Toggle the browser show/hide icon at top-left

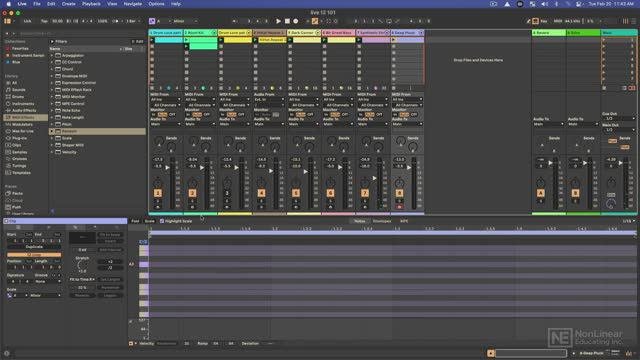tap(7, 21)
